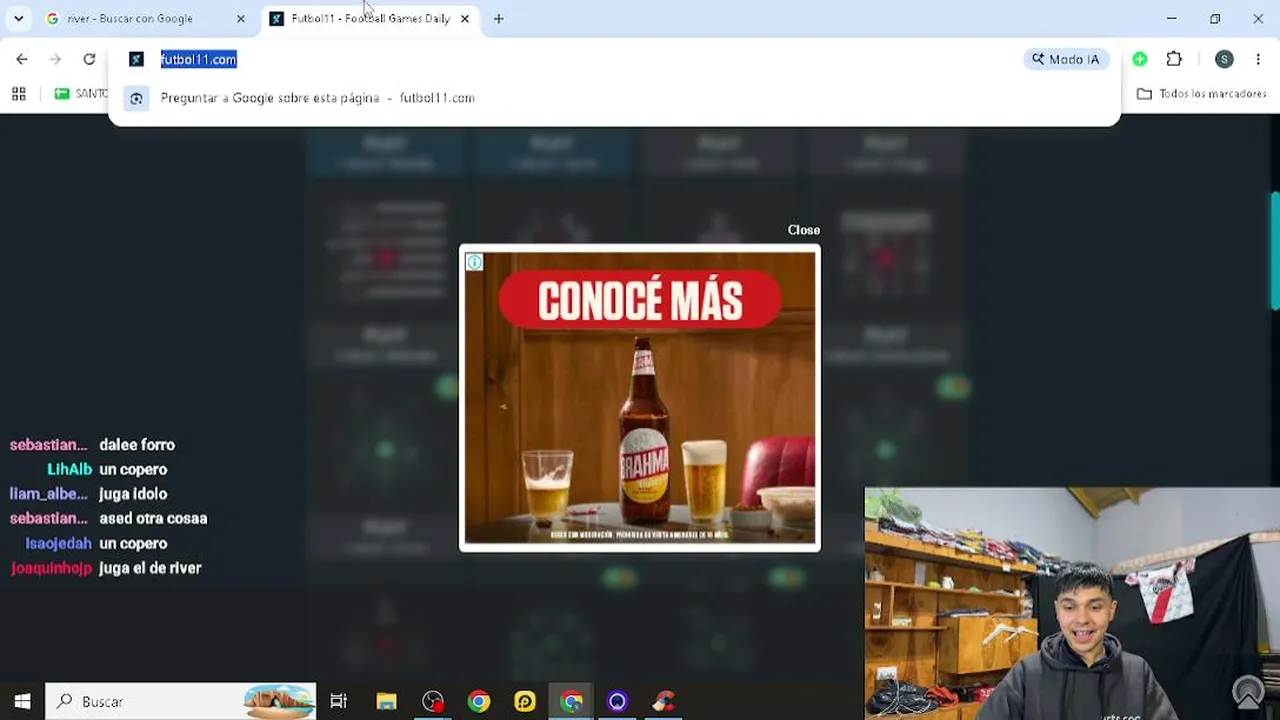This screenshot has height=720, width=1280.
Task: Switch to the active Chrome profile window
Action: point(572,701)
